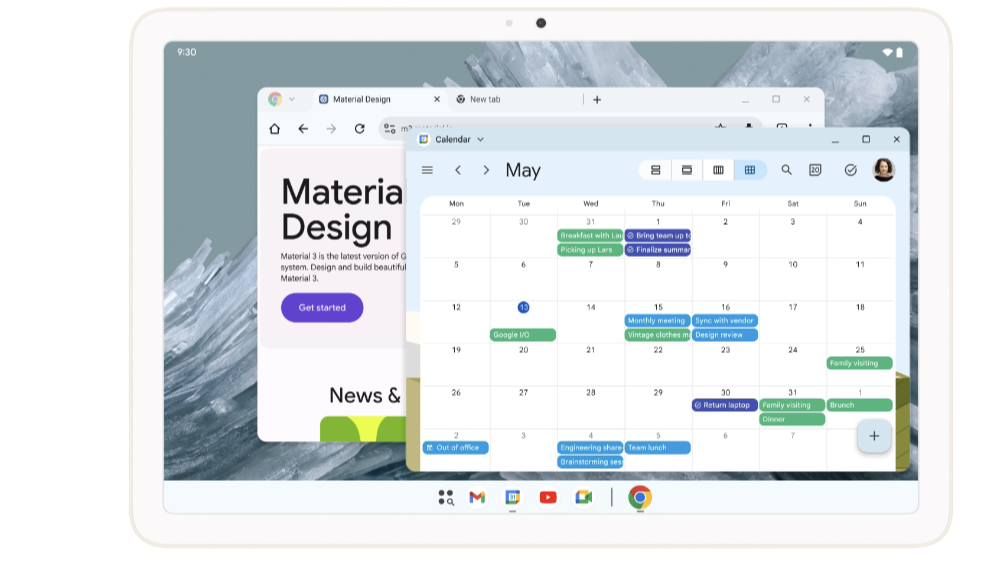Open the user profile avatar
Viewport: 1000px width, 562px height.
[x=883, y=170]
